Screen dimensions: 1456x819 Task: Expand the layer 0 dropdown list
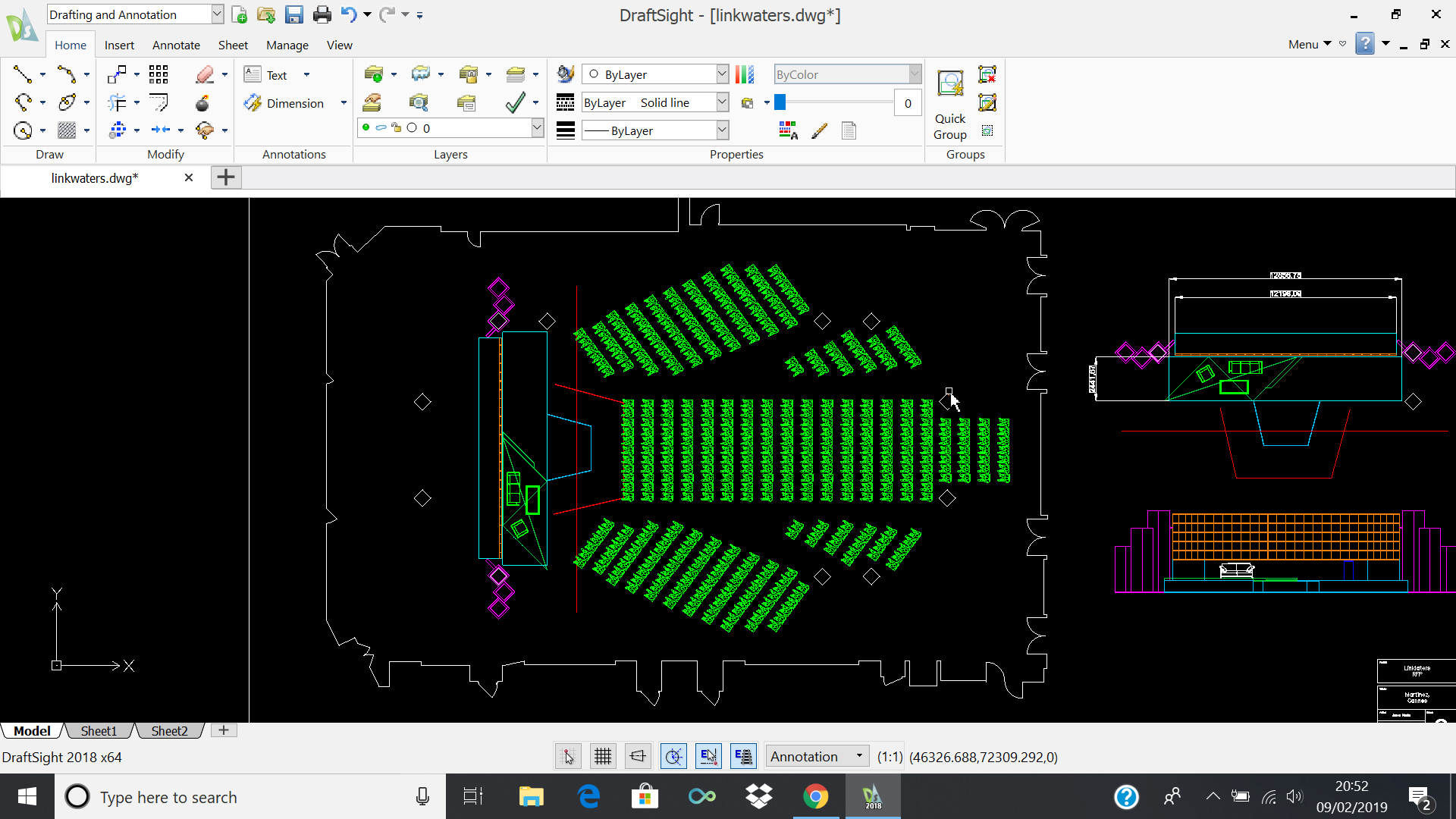(537, 128)
